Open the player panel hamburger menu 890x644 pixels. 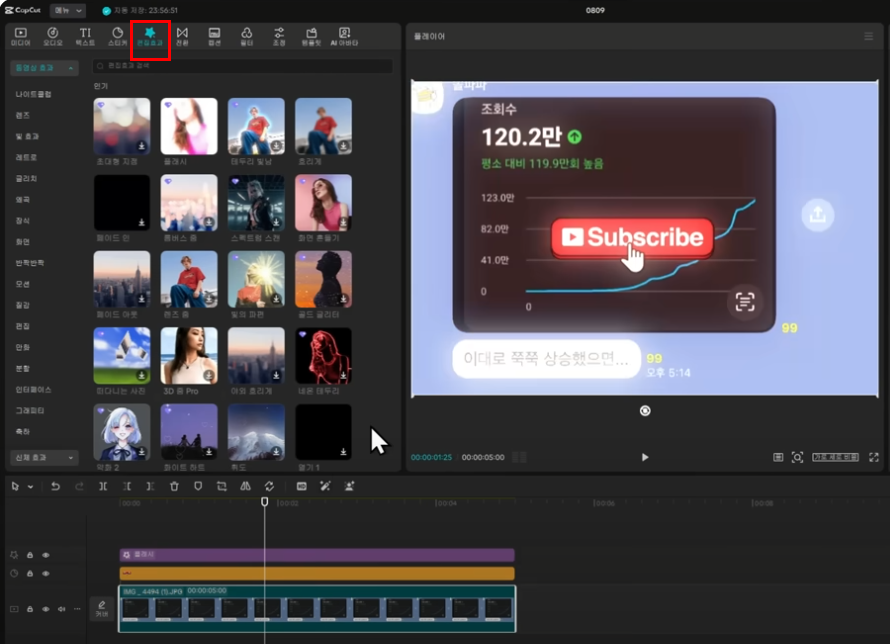click(x=868, y=36)
